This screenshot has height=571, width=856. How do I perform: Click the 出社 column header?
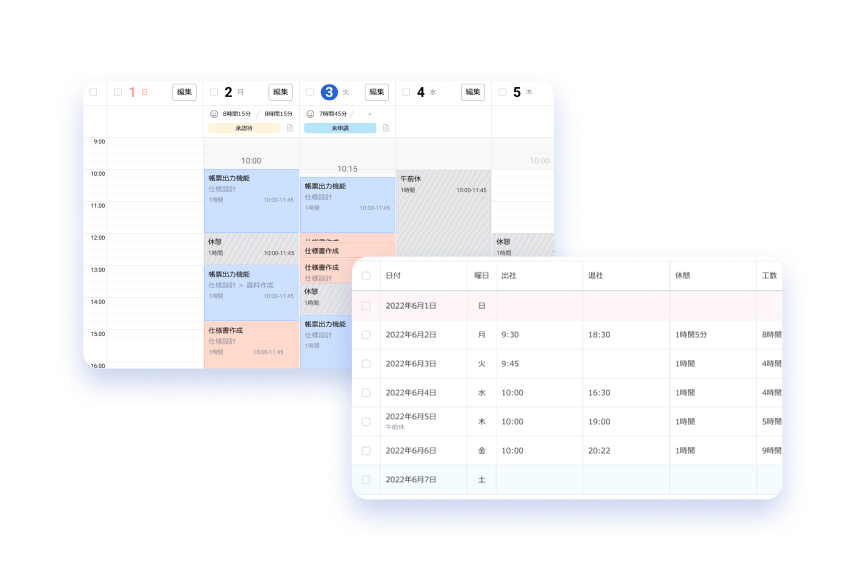509,275
